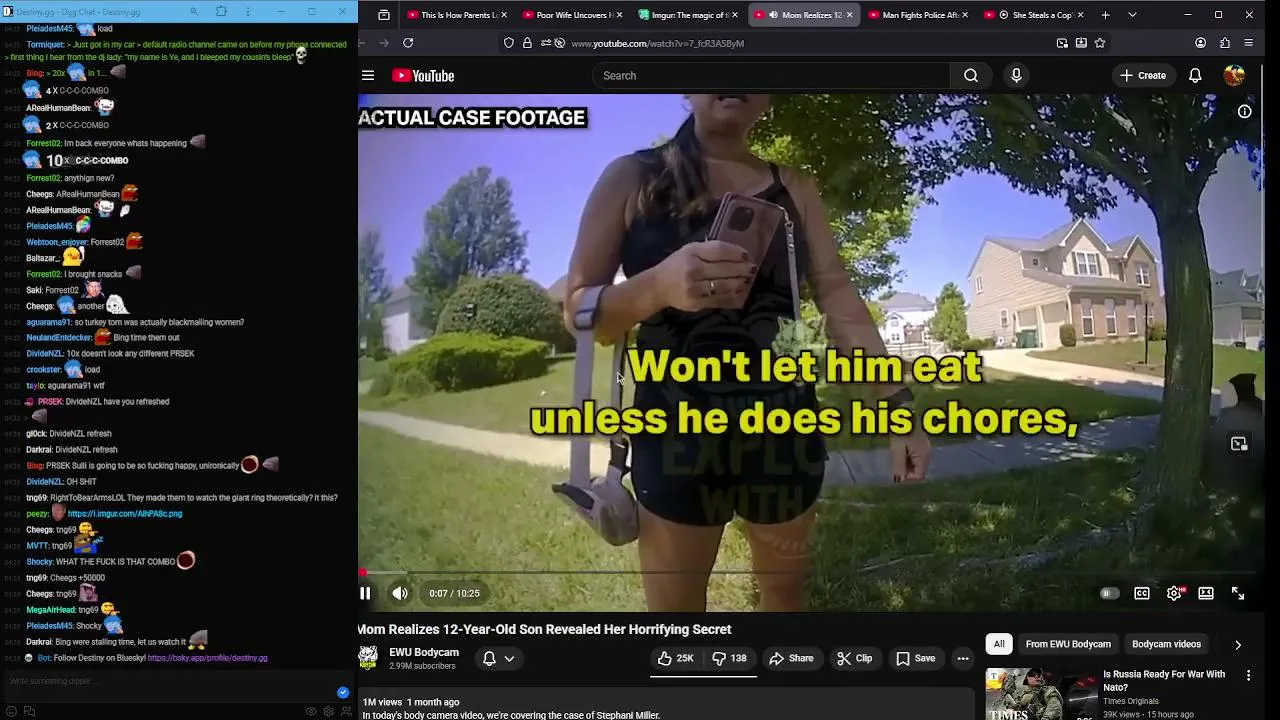Select the All filter chip
1280x720 pixels.
coord(999,644)
